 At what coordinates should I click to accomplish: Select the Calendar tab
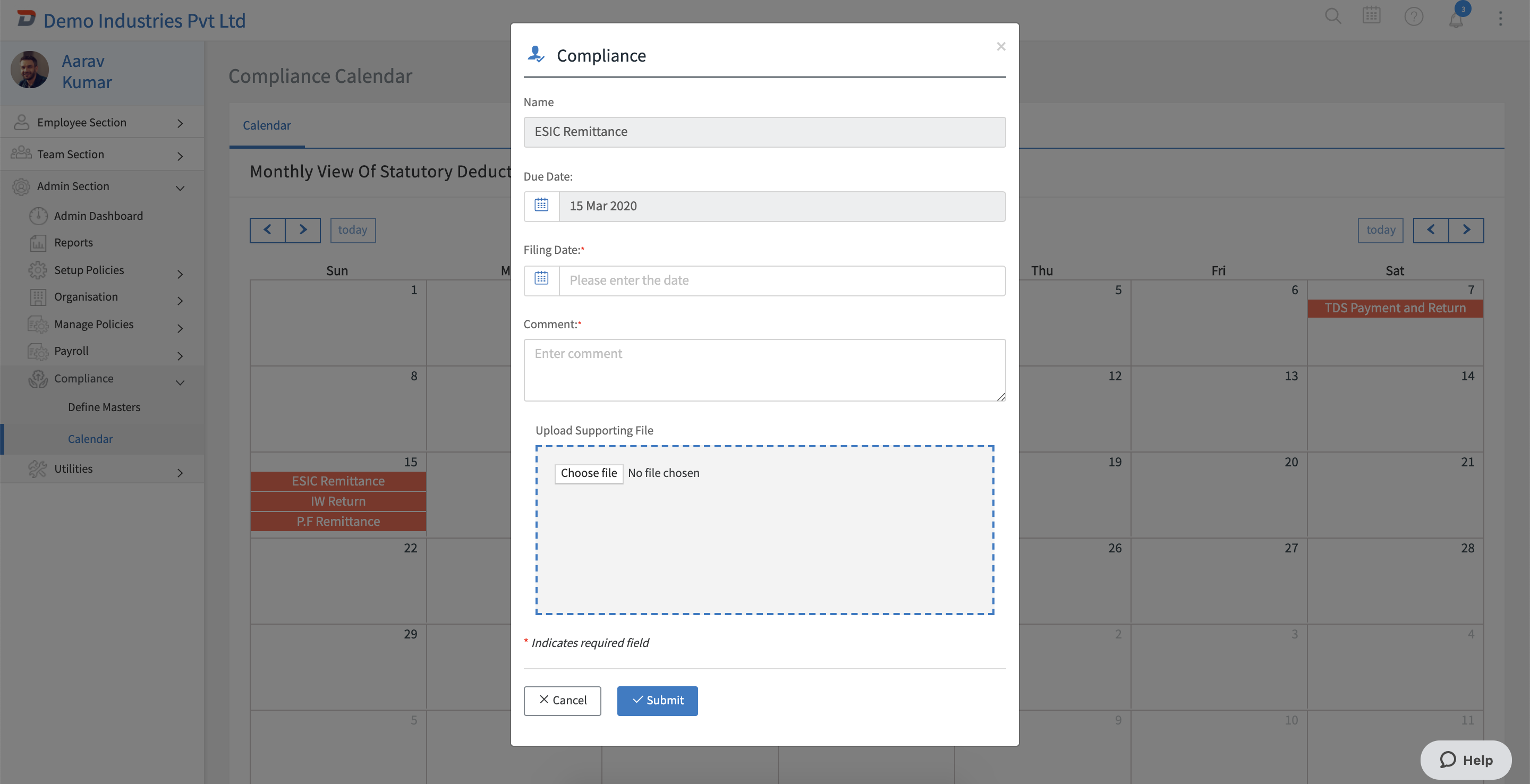(267, 125)
